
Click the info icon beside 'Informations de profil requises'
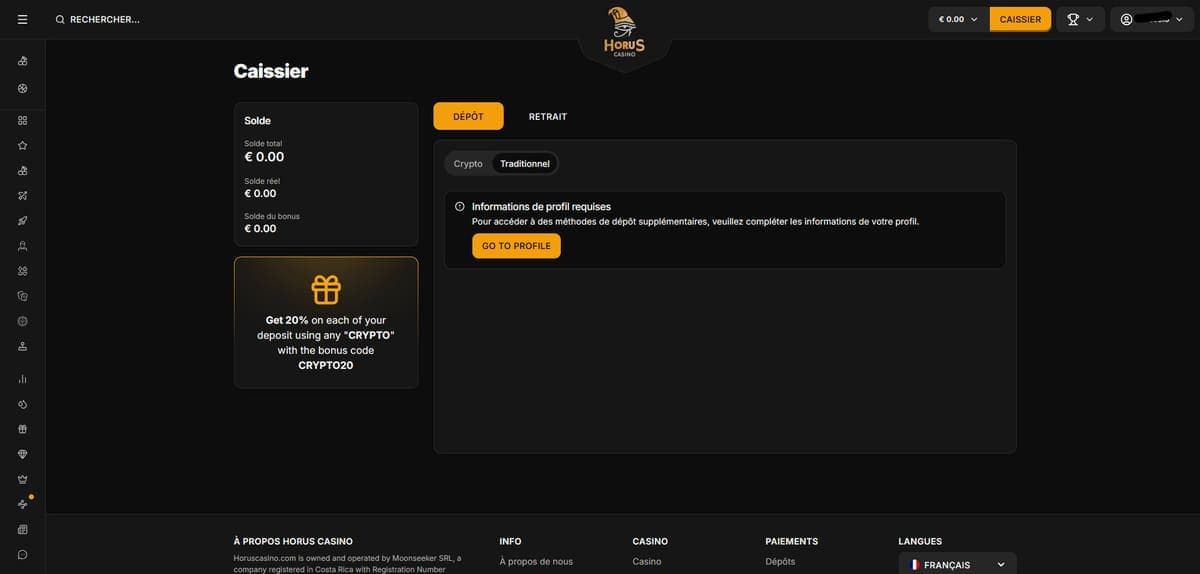click(460, 207)
